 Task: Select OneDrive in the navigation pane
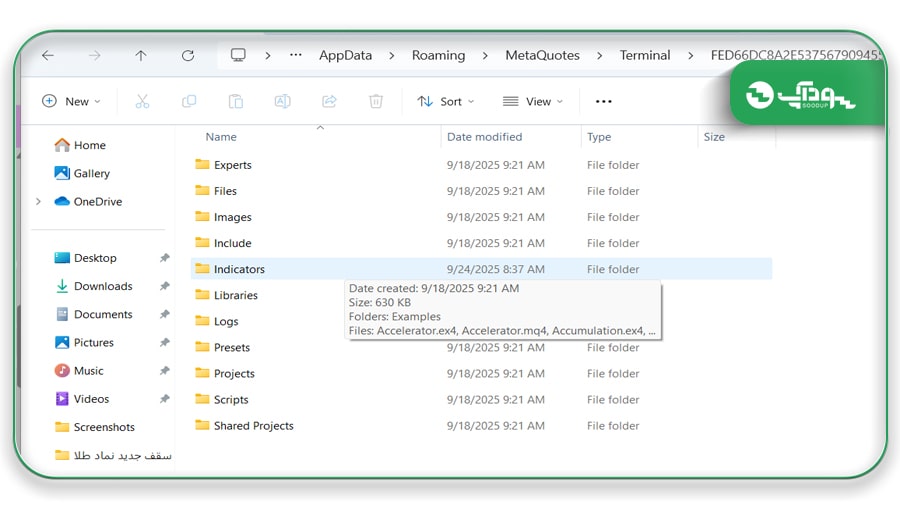[x=88, y=201]
